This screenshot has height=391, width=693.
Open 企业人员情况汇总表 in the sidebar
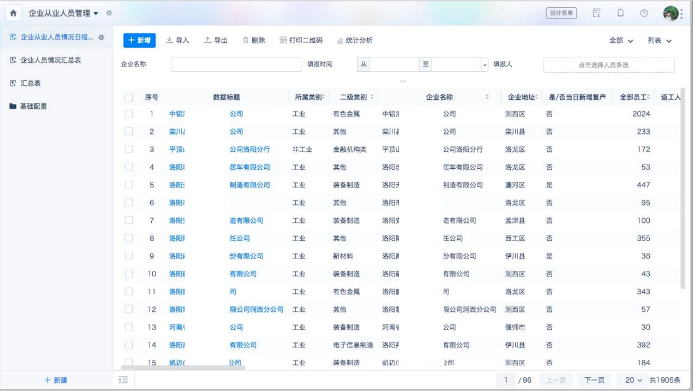[x=51, y=60]
